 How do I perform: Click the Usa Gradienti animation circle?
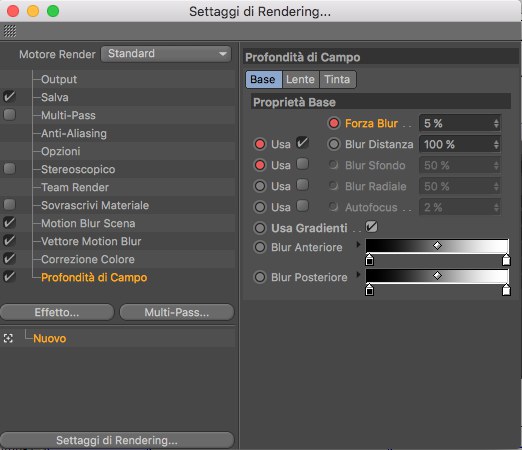[x=260, y=228]
